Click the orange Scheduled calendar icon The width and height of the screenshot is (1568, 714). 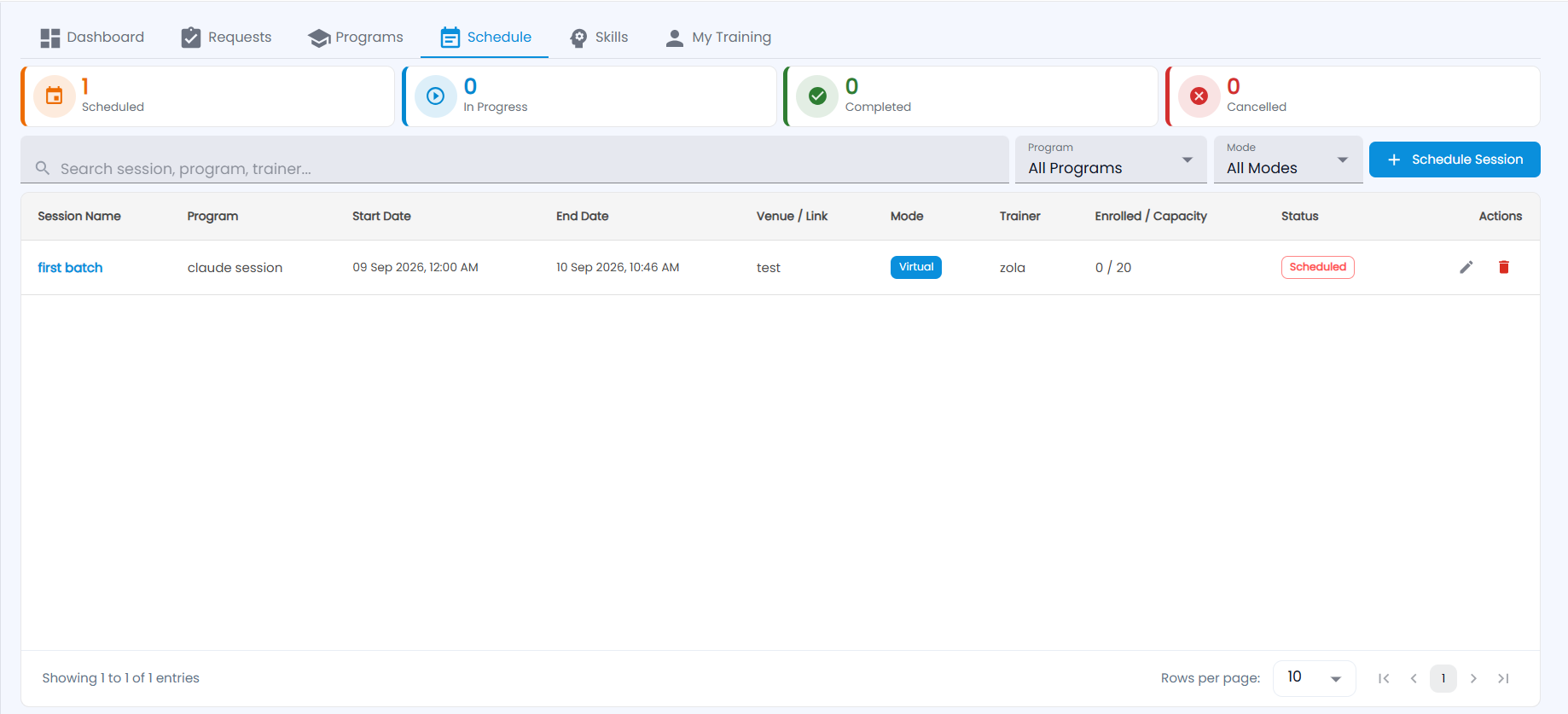[54, 96]
